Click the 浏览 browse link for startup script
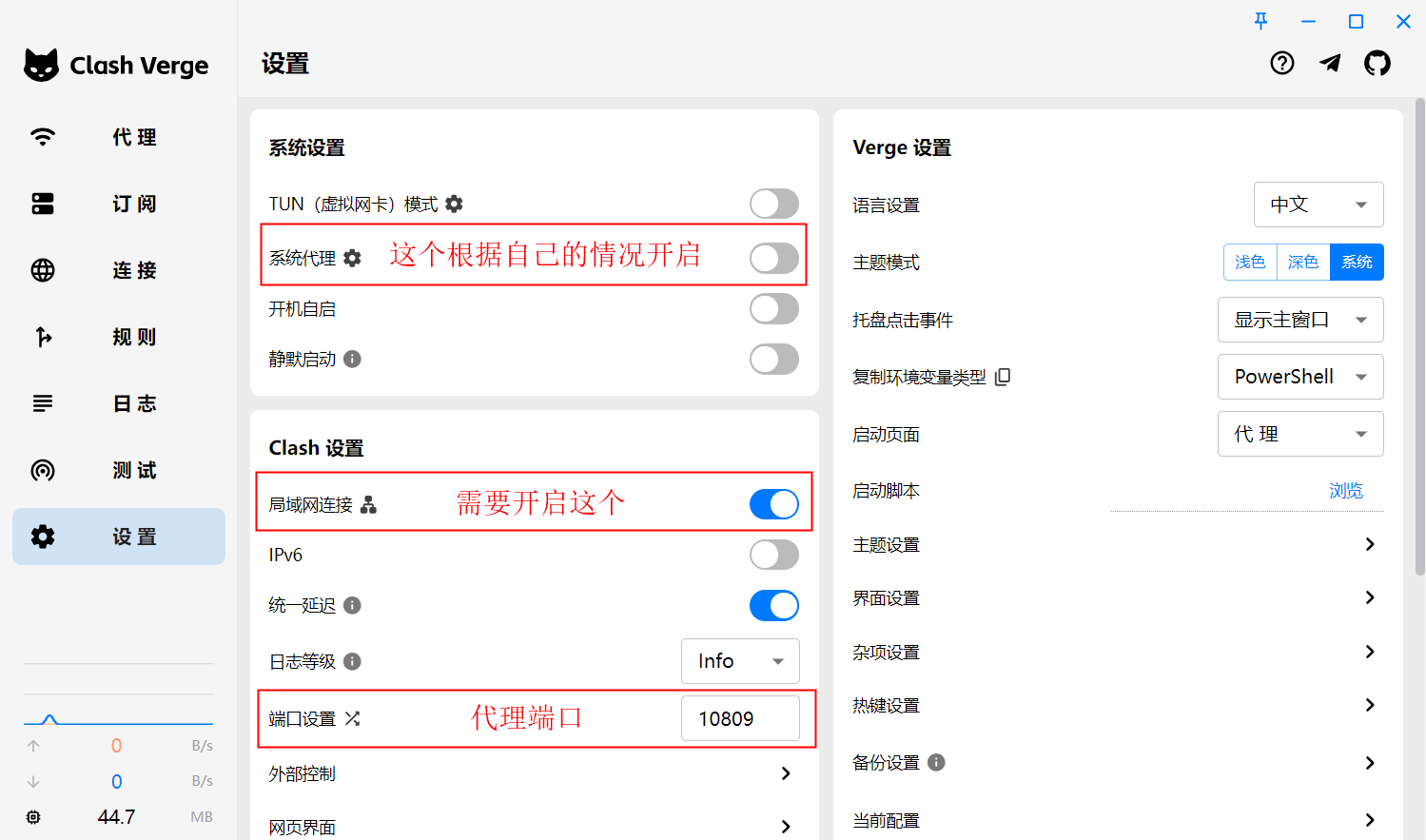 (1345, 491)
